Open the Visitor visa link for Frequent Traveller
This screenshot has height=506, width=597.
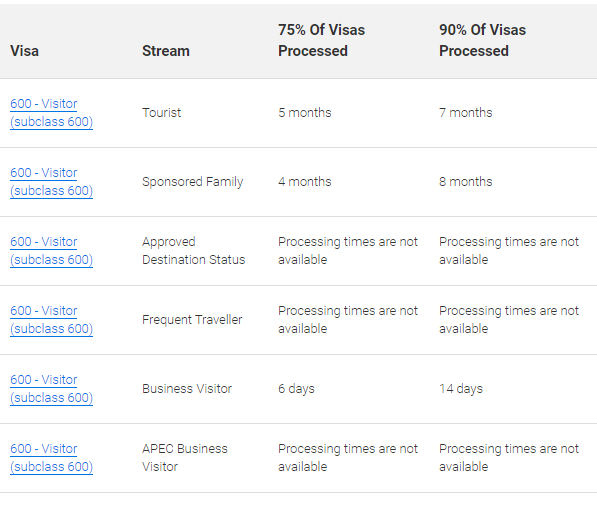click(51, 319)
